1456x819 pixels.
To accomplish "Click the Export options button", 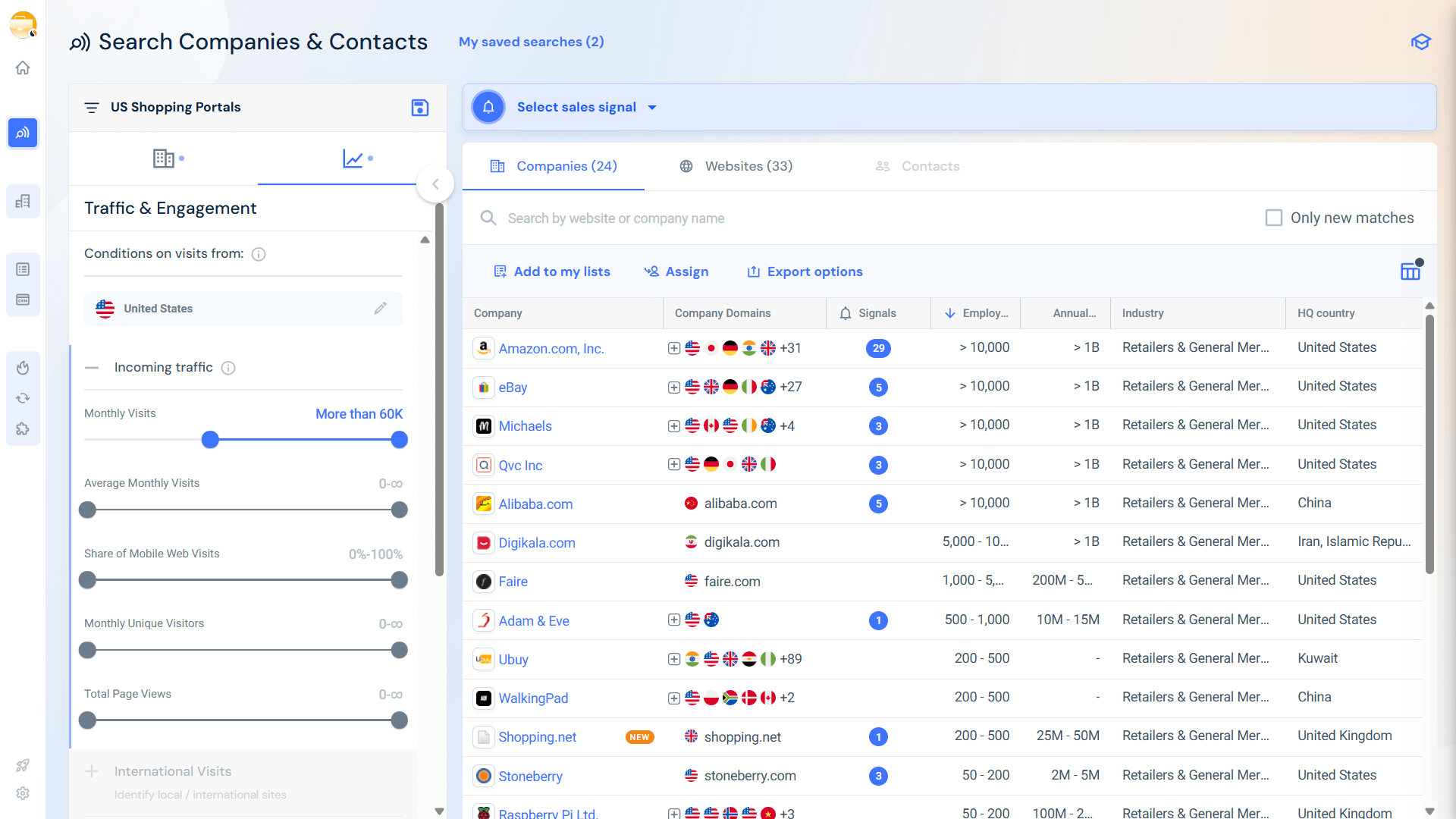I will (805, 271).
